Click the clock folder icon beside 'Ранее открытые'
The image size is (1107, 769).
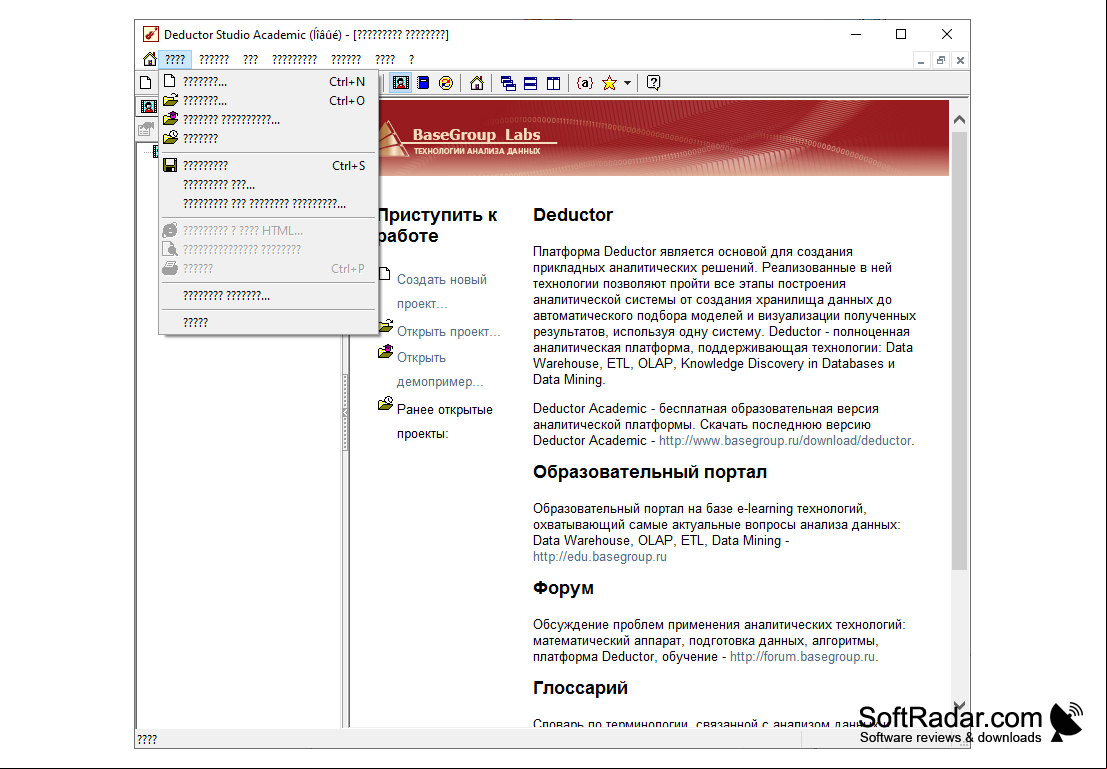click(x=385, y=403)
